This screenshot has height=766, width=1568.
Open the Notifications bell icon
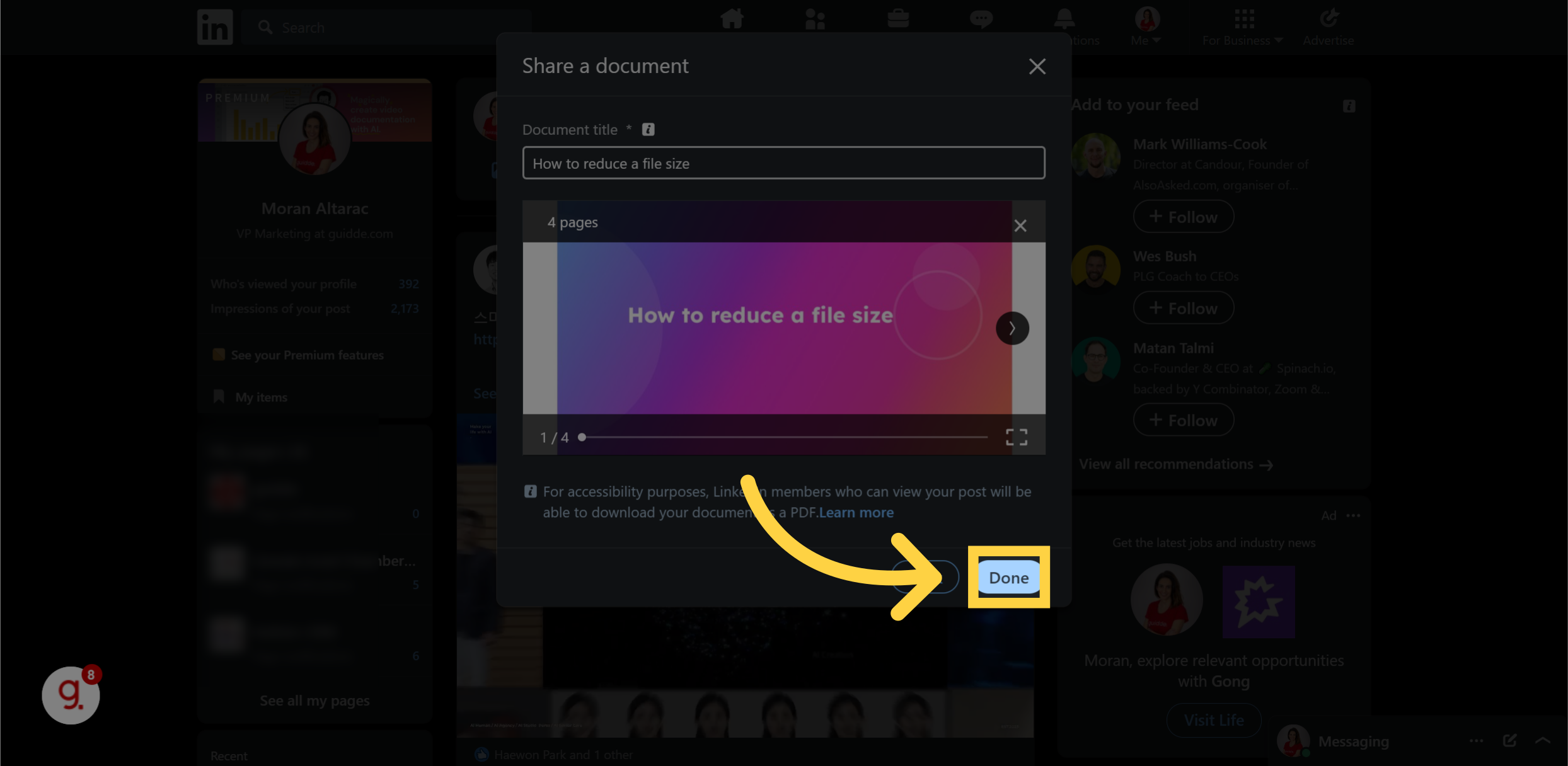[1064, 19]
